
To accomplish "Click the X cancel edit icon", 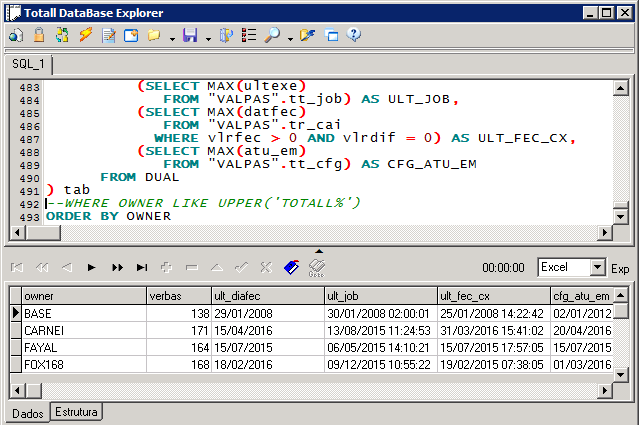I will click(x=266, y=267).
